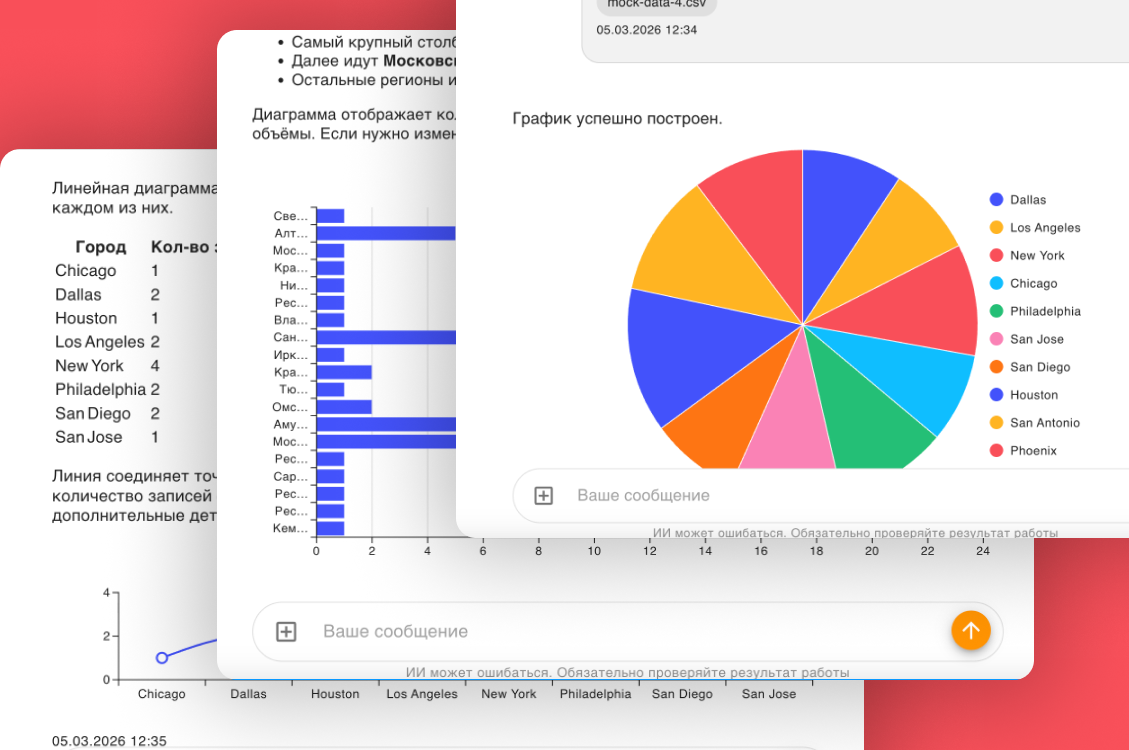
Task: Click the Chicago data point on line chart
Action: tap(162, 658)
